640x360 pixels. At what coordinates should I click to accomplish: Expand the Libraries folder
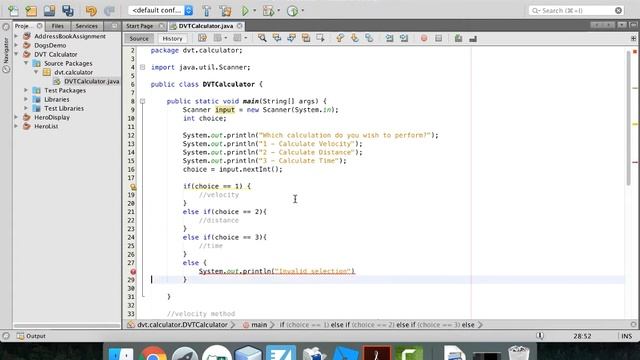[26, 99]
